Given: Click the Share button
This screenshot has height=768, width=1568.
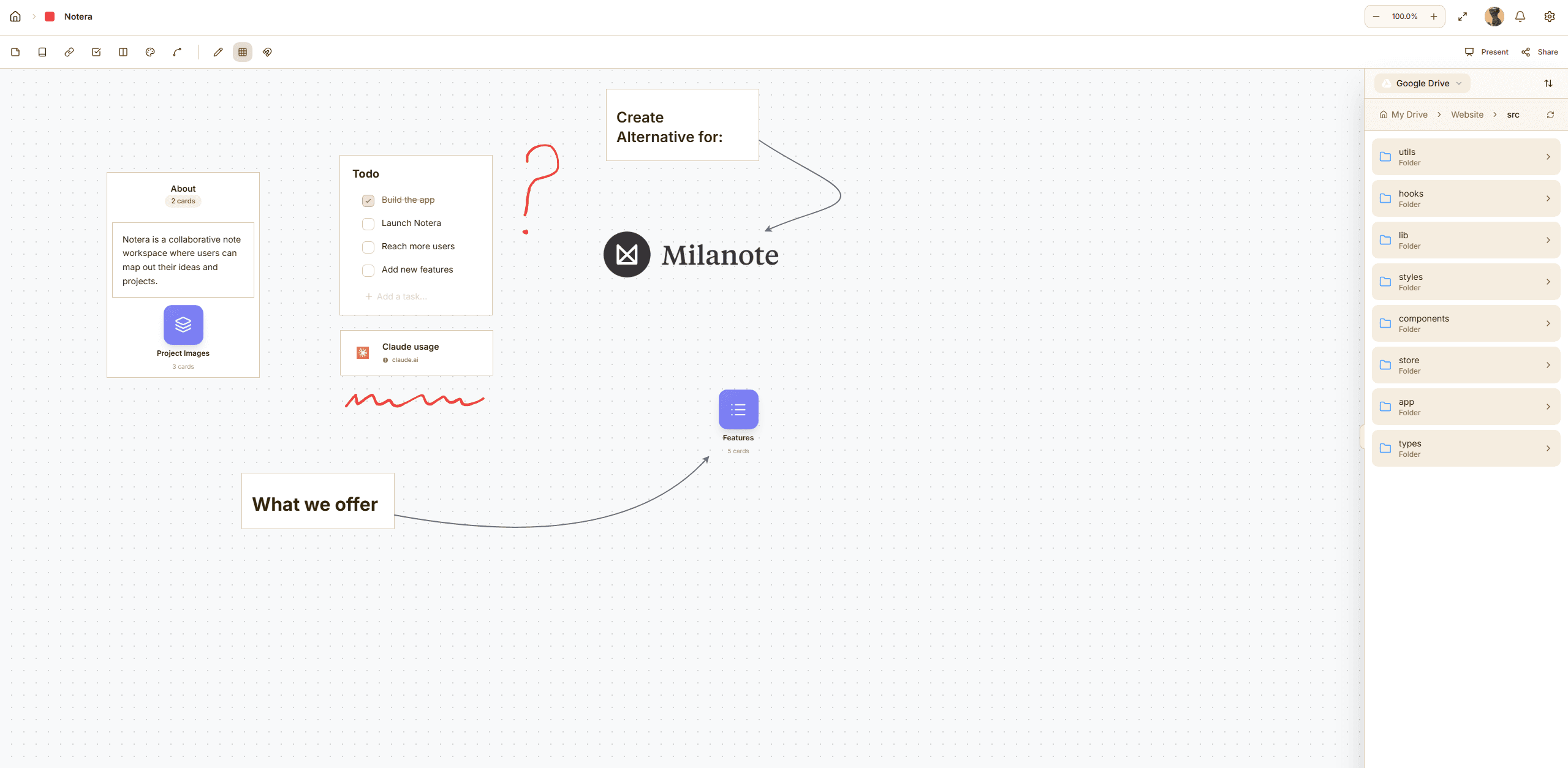Looking at the screenshot, I should coord(1540,52).
